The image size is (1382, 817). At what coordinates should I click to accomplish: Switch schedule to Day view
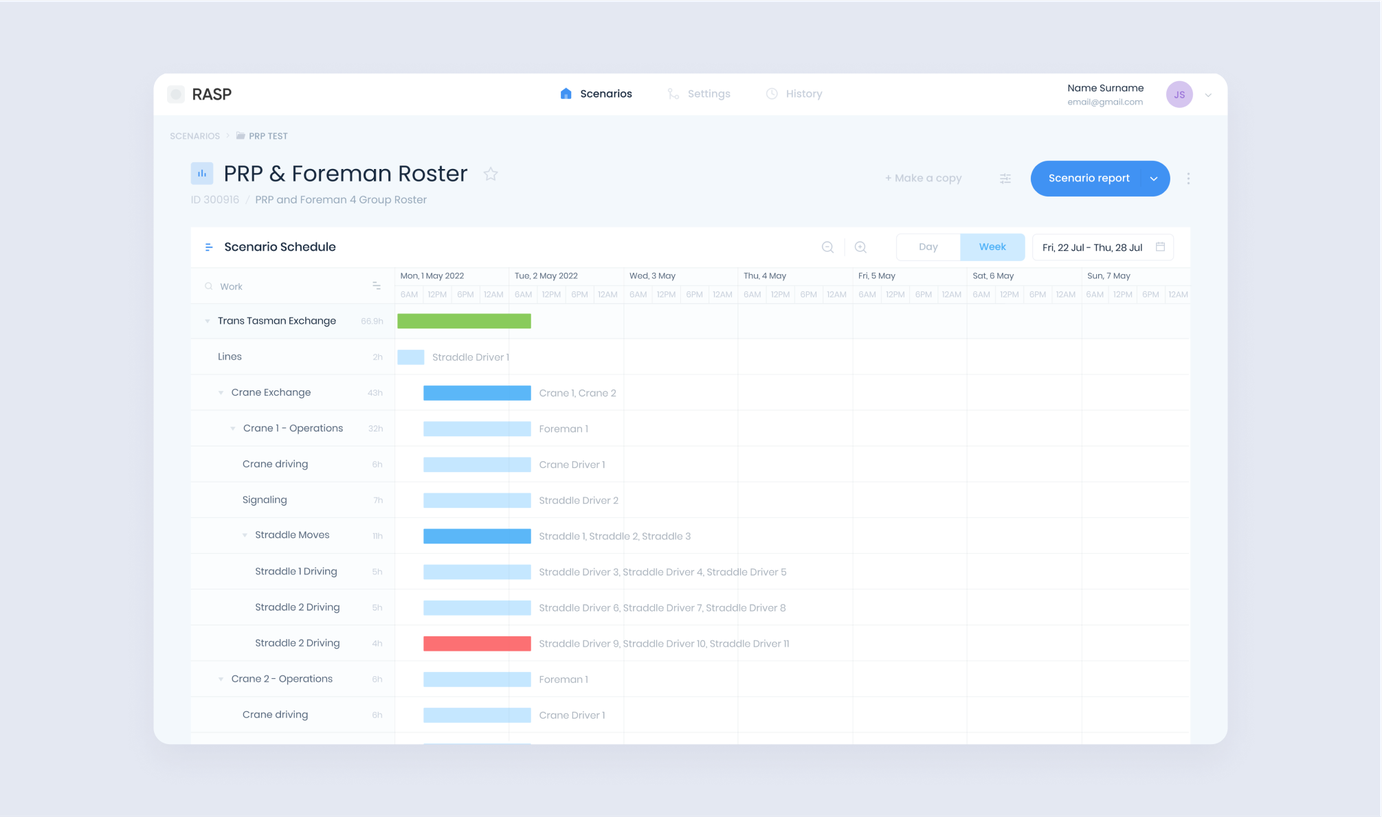click(928, 247)
